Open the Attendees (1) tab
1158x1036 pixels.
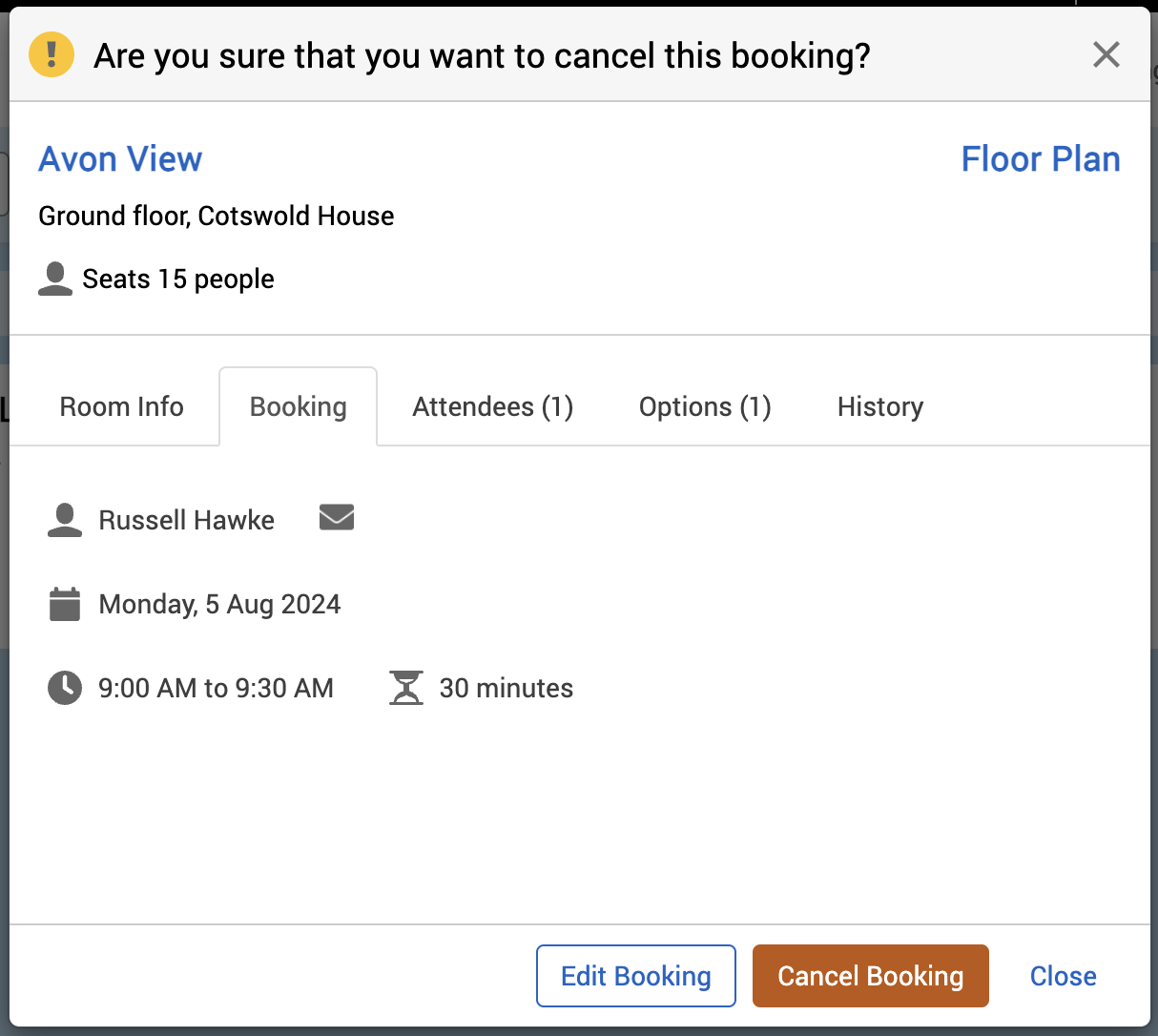[x=492, y=407]
